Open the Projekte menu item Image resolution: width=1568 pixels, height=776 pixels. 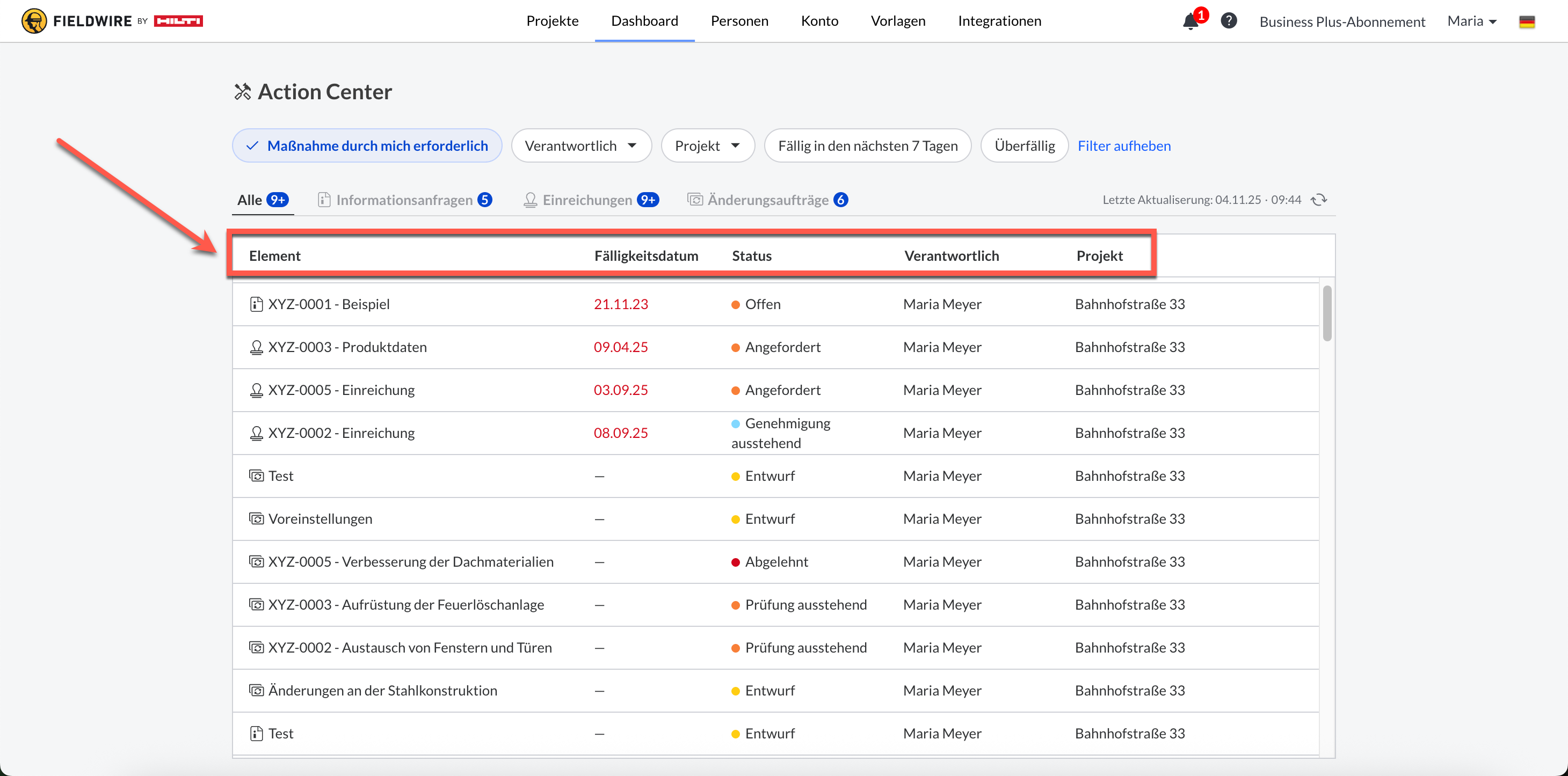click(552, 21)
